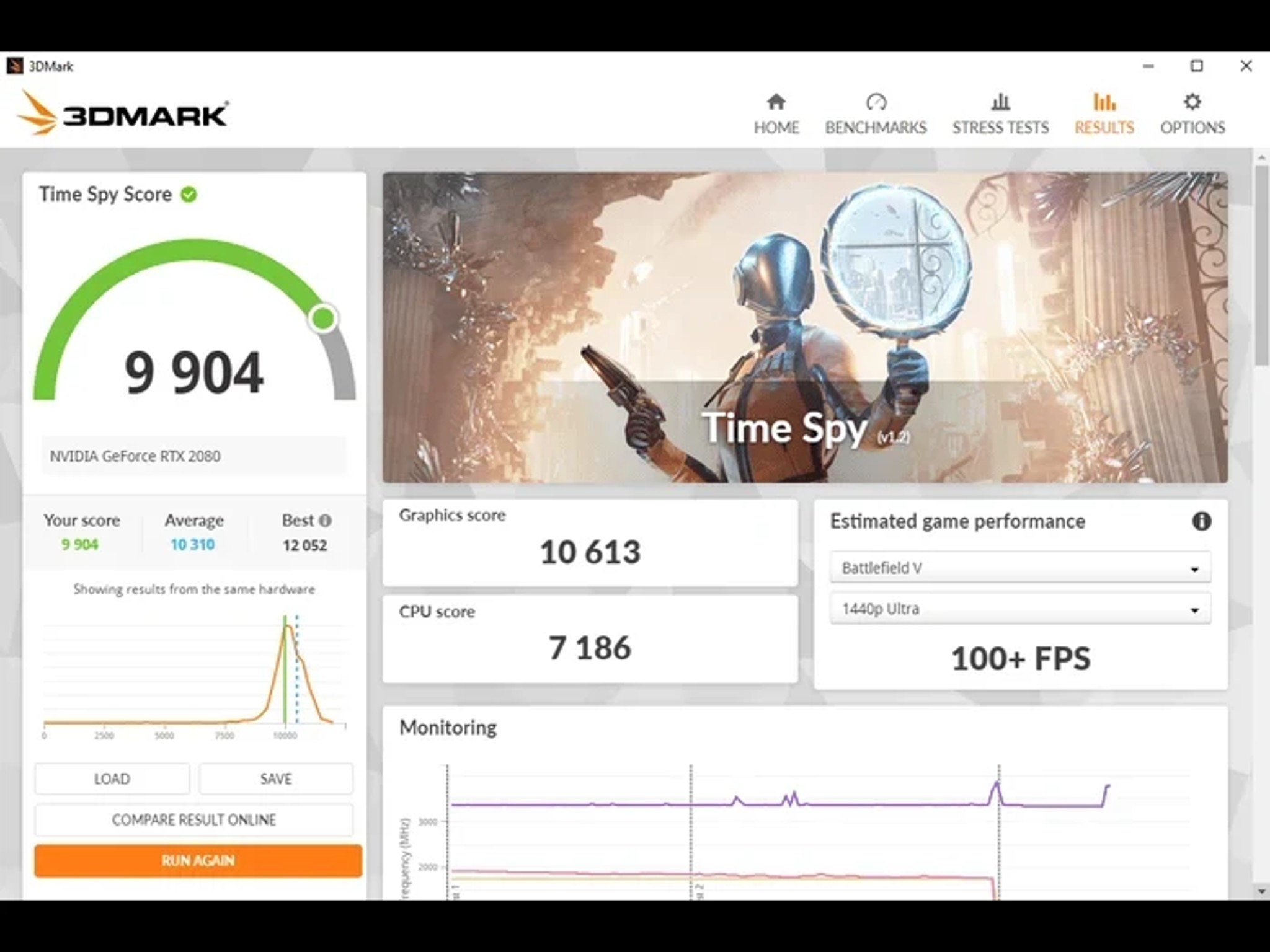Click the NVIDIA GeForce RTX 2080 field
The image size is (1270, 952).
(193, 456)
